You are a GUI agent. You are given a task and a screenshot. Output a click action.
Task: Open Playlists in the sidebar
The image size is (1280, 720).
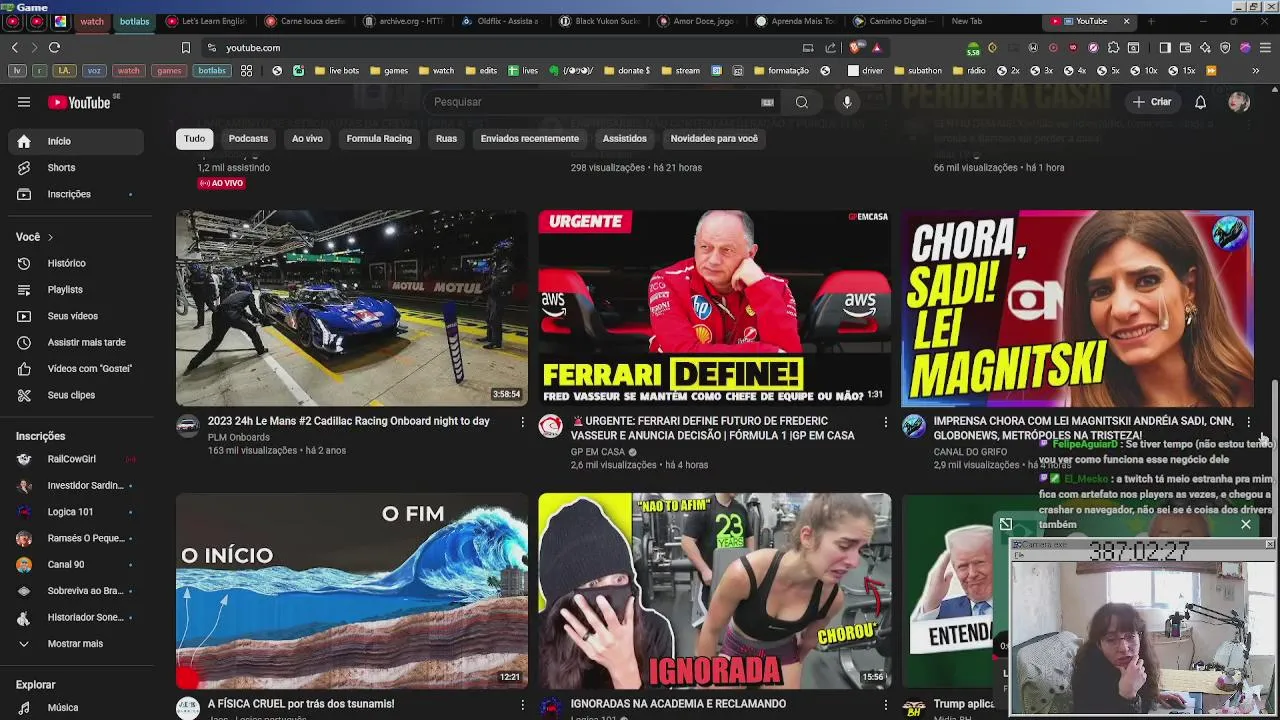coord(76,290)
